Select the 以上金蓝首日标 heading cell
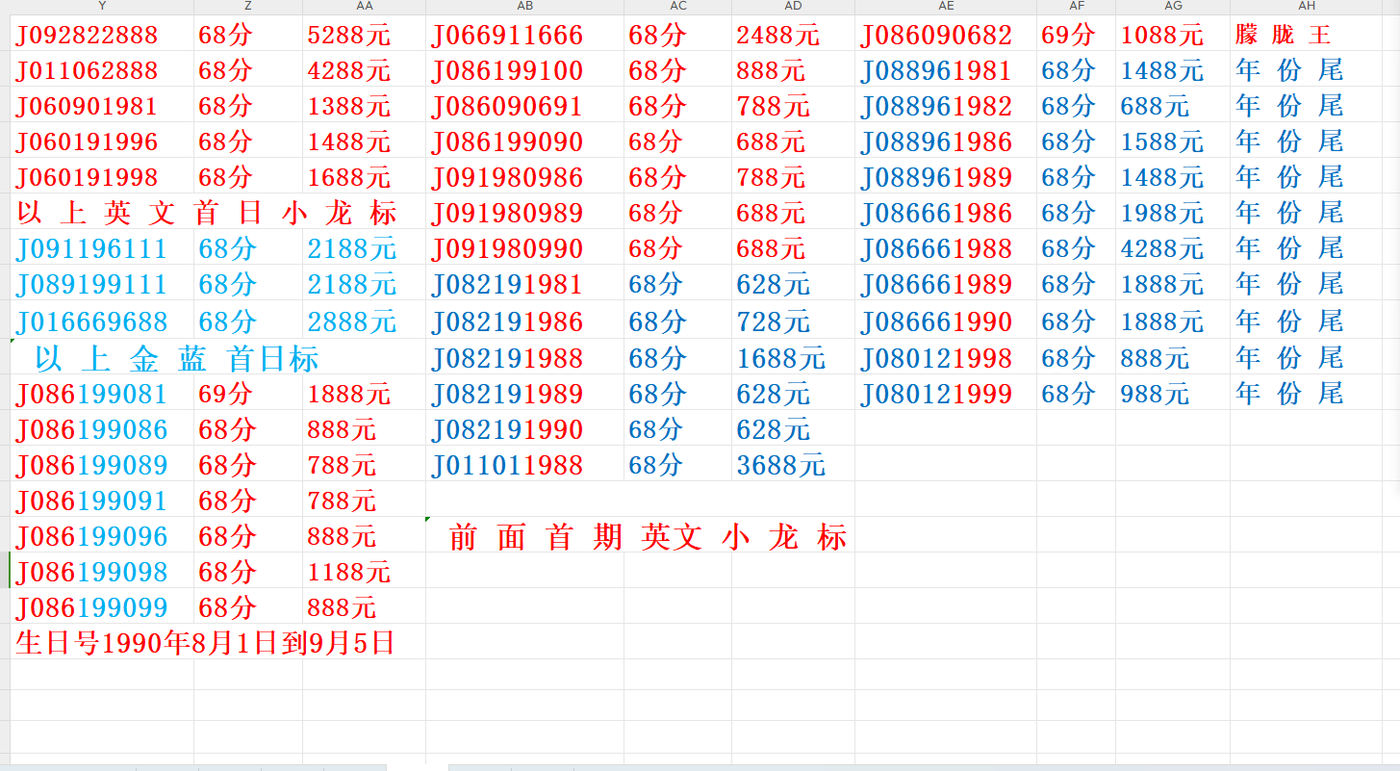The width and height of the screenshot is (1400, 771). 177,358
